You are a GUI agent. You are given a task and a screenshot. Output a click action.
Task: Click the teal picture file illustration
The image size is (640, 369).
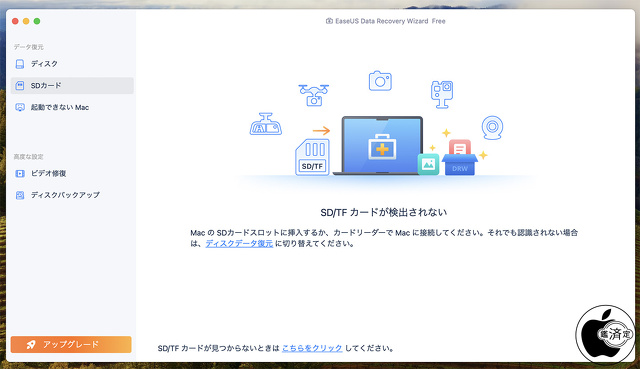428,164
